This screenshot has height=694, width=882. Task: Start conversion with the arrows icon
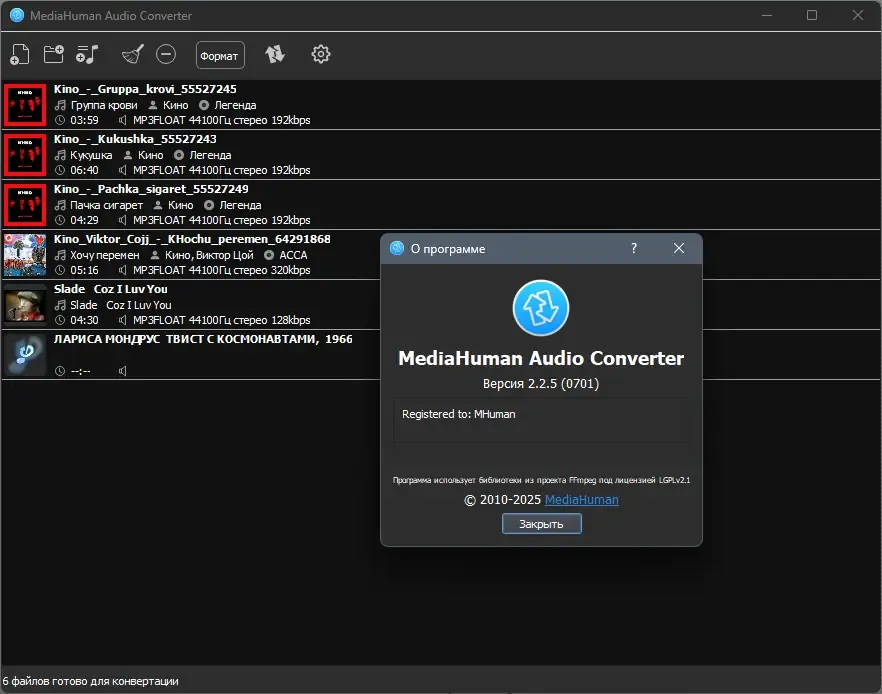(x=275, y=54)
